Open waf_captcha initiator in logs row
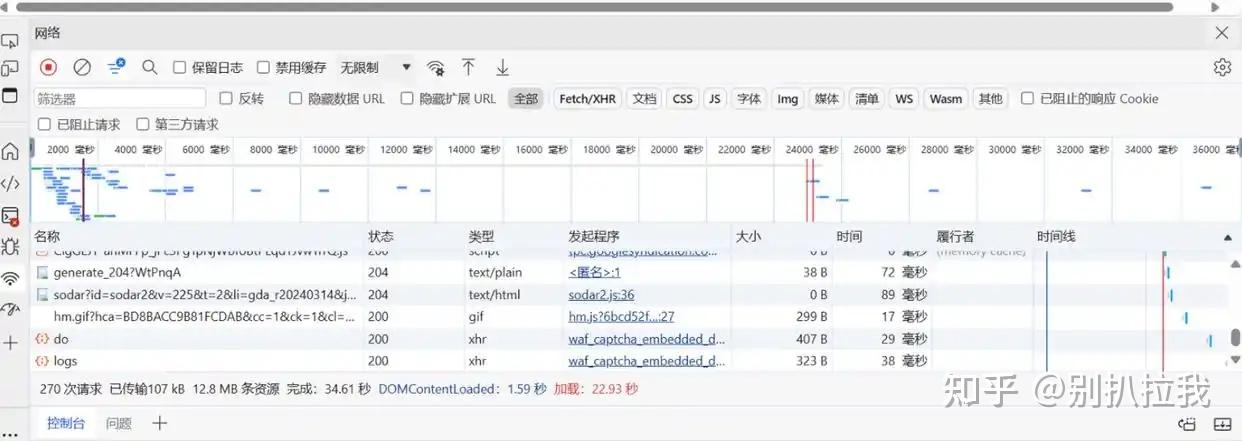This screenshot has height=441, width=1242. [647, 361]
